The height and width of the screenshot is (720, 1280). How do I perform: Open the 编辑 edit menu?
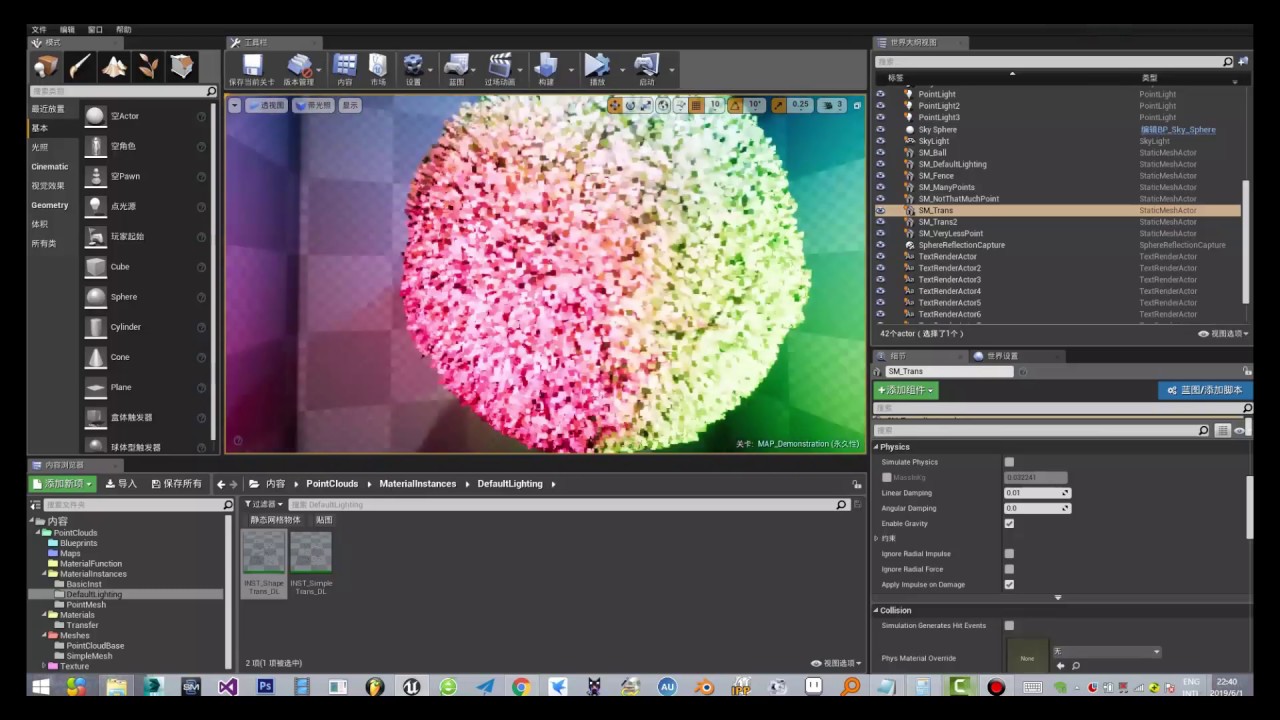(67, 30)
